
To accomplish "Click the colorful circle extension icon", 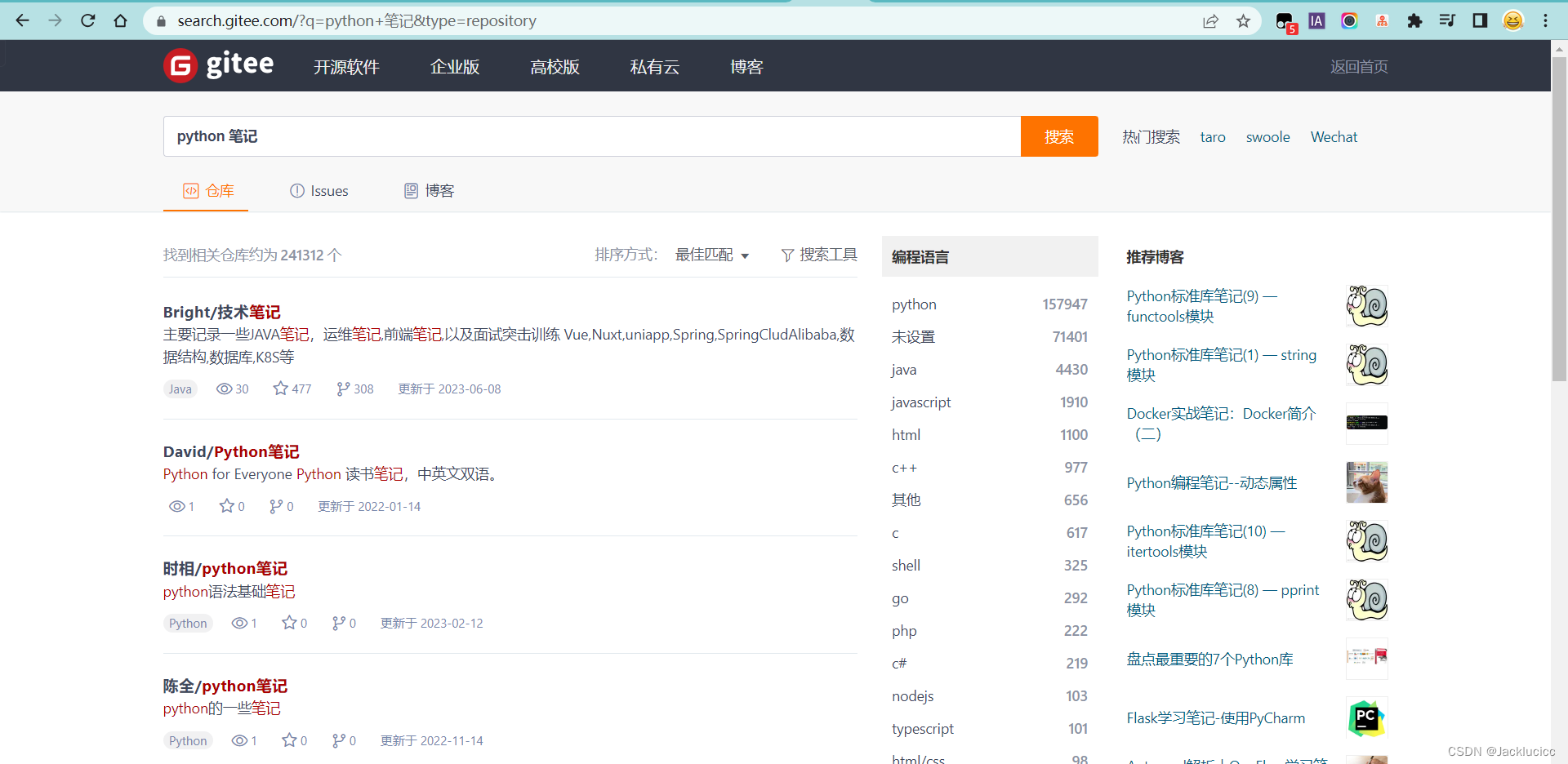I will [1349, 21].
